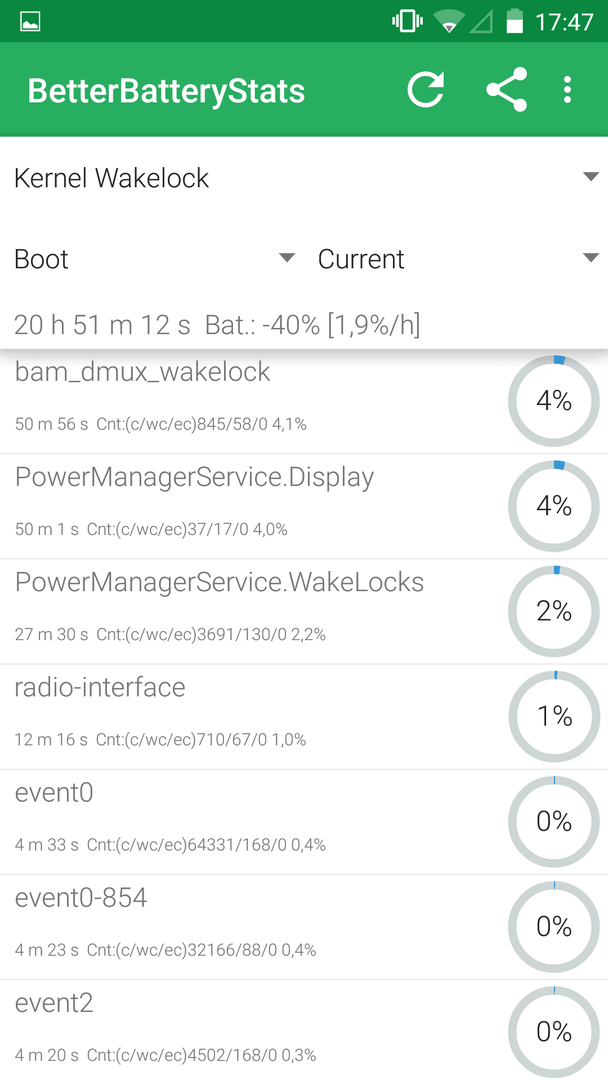608x1080 pixels.
Task: Tap the image notification icon in status bar
Action: pyautogui.click(x=30, y=22)
